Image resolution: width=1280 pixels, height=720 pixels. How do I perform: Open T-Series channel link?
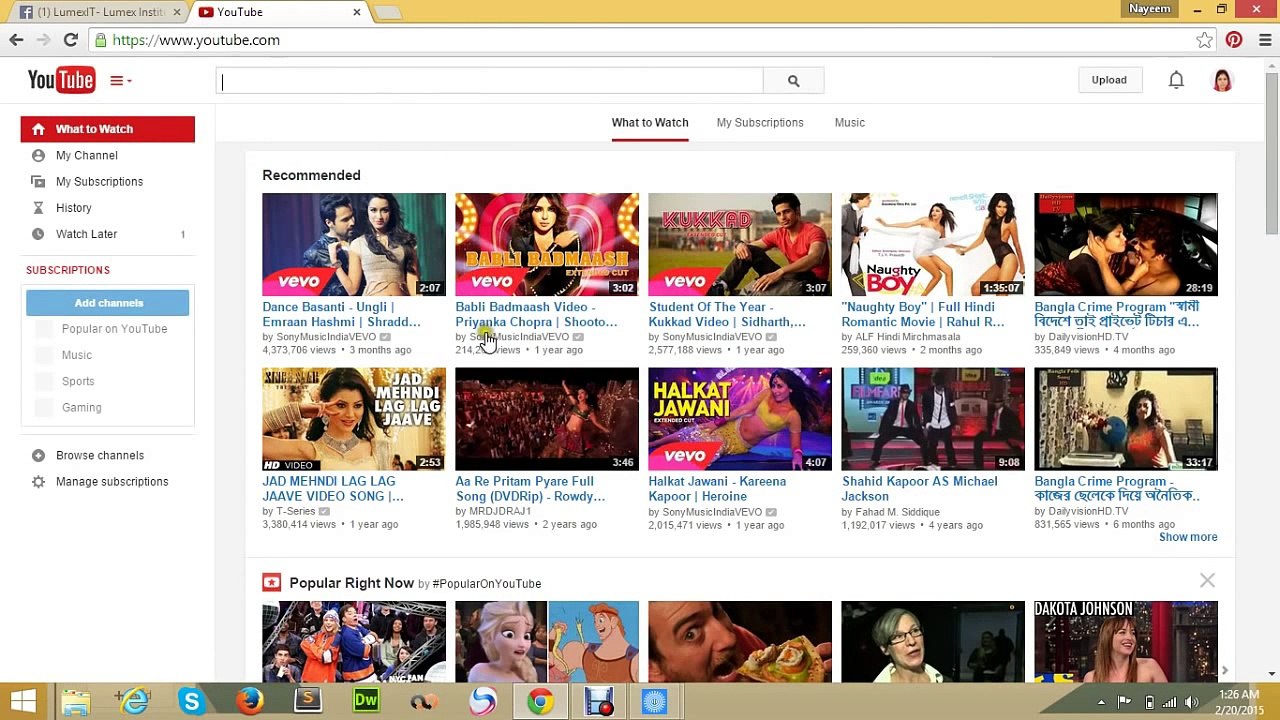coord(295,511)
